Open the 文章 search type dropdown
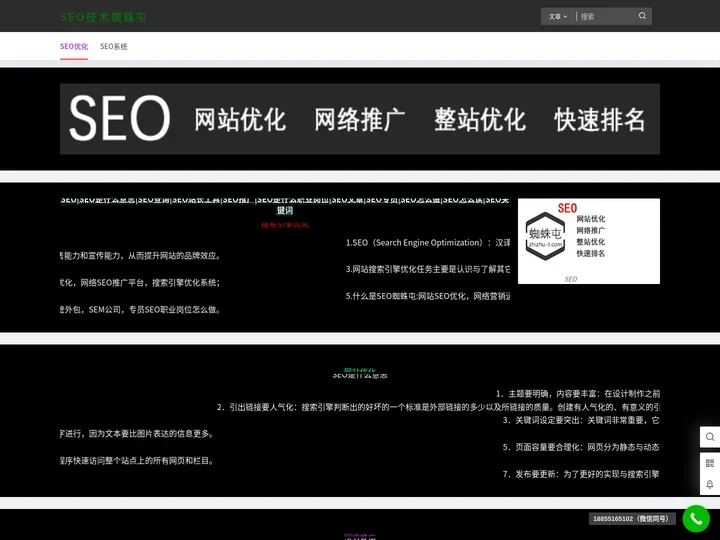 point(558,17)
